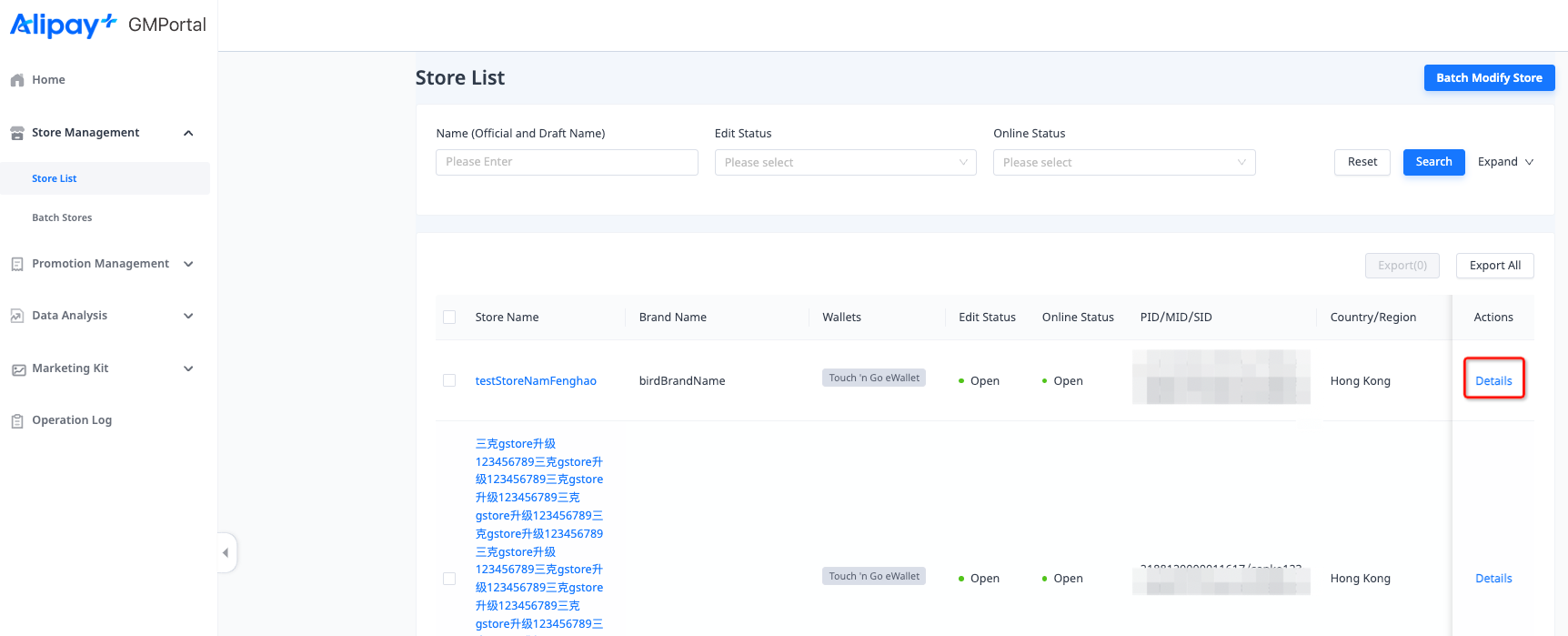Open the Edit Status dropdown

click(x=845, y=162)
